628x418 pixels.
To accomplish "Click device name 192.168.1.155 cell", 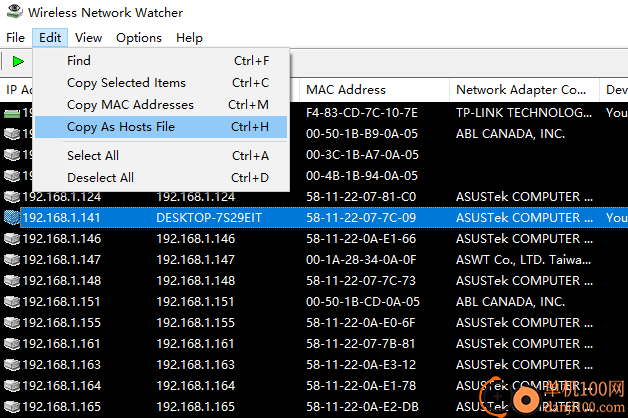I will (x=195, y=323).
